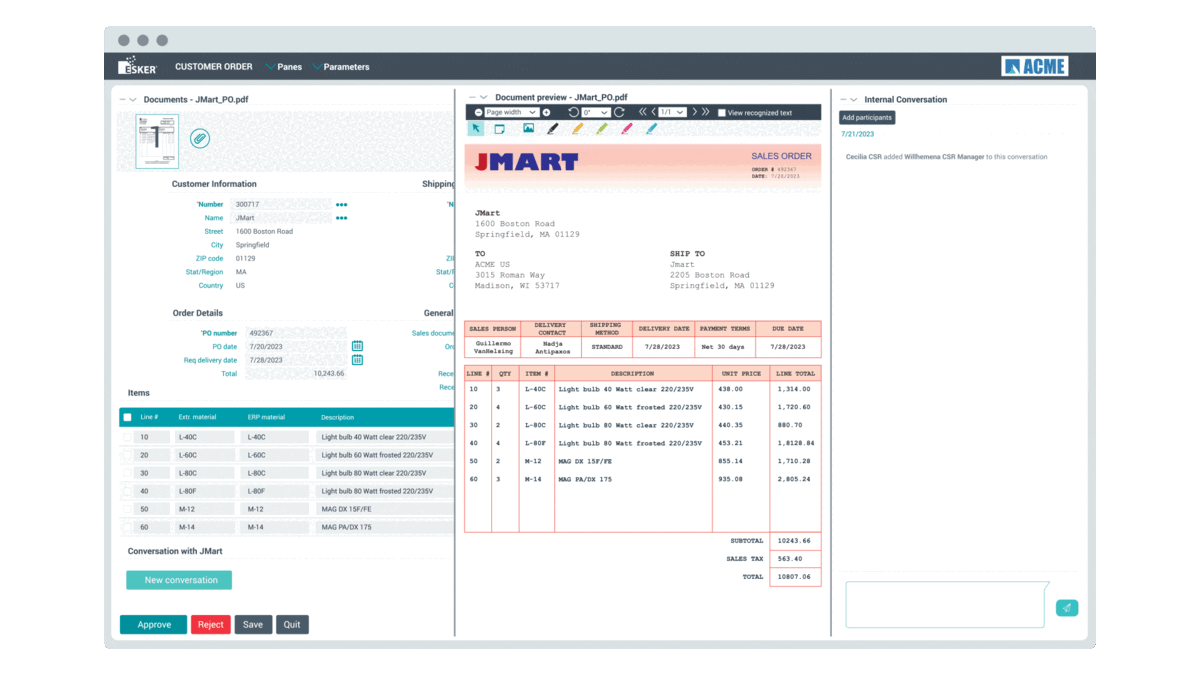
Task: Edit the customer Number field
Action: (281, 204)
